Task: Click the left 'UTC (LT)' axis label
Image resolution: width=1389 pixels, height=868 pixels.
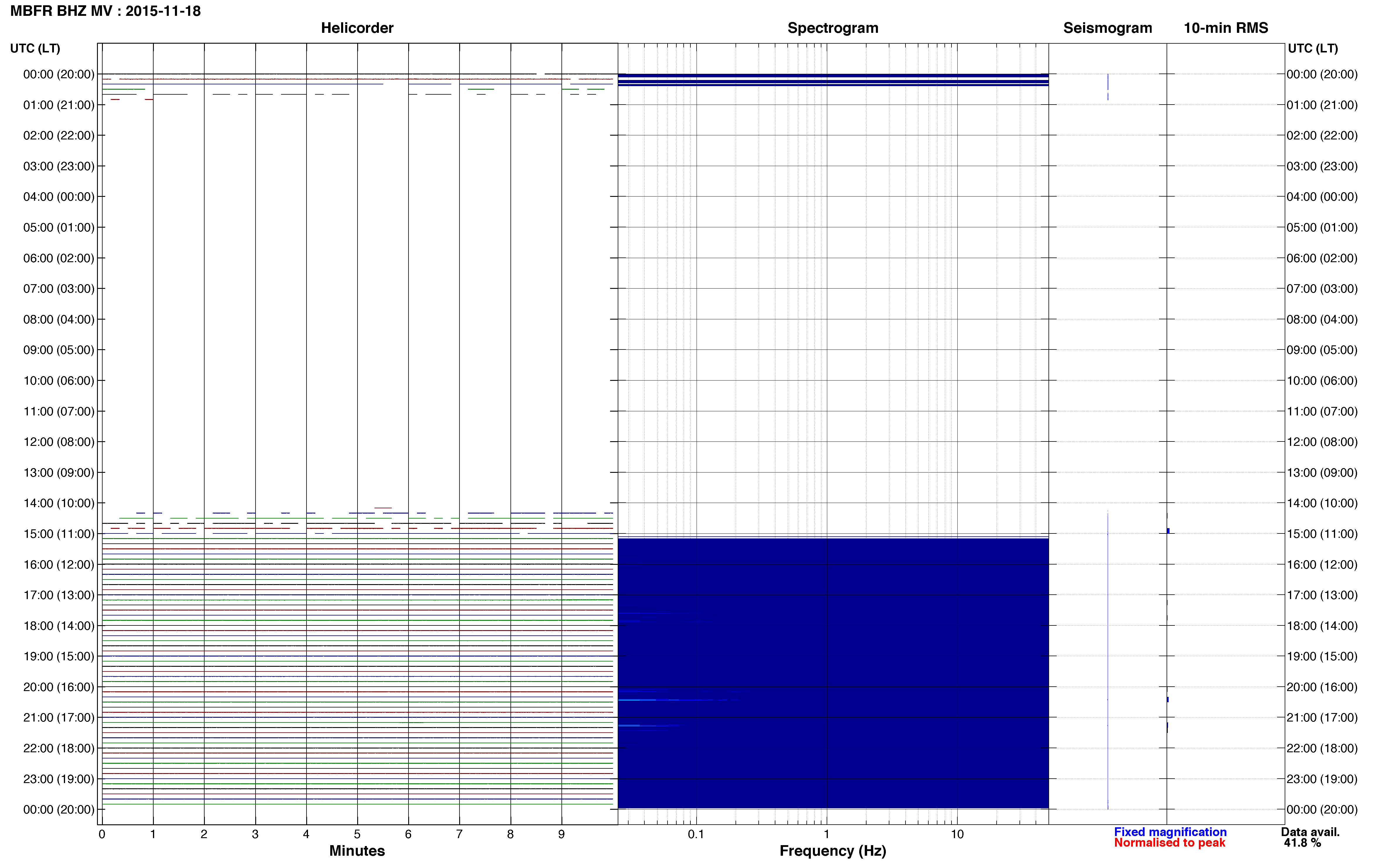Action: coord(35,48)
